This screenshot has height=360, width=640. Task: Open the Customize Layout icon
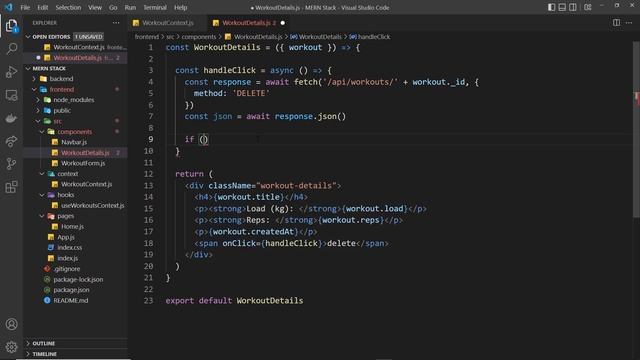pyautogui.click(x=588, y=7)
